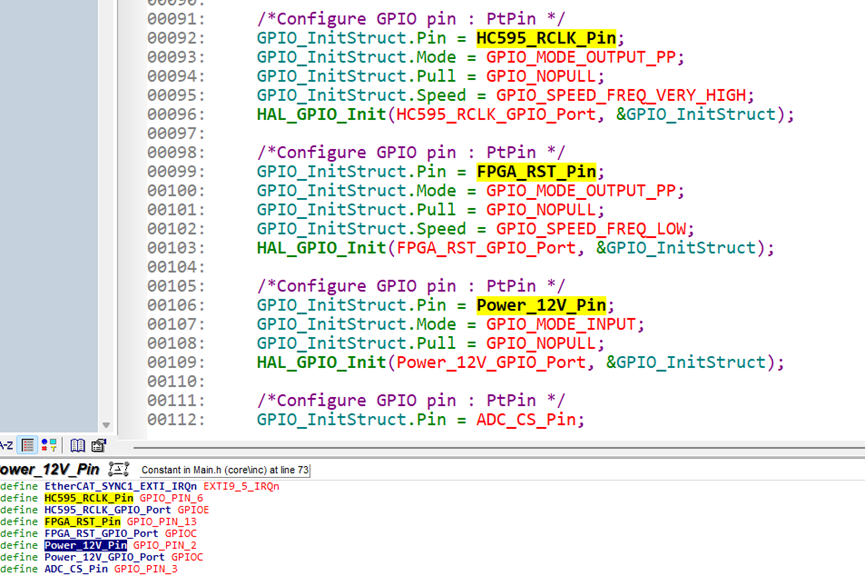
Task: Click 'Constant in Main.h (core\inc) at line 73' label
Action: (x=225, y=470)
